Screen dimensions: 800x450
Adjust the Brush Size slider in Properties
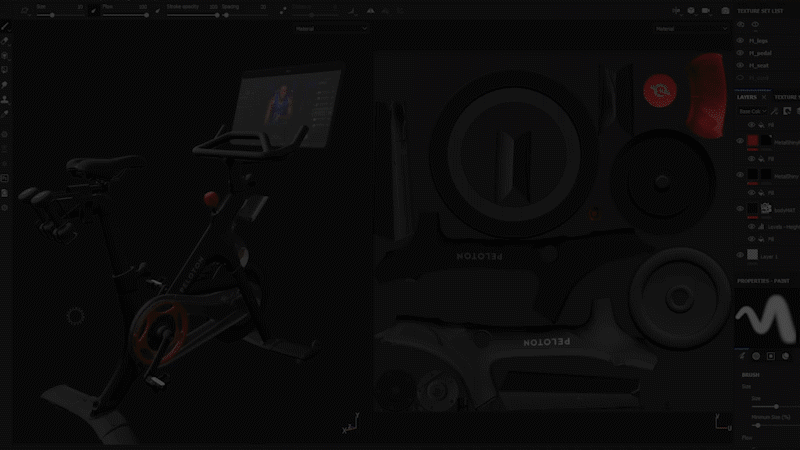(776, 407)
